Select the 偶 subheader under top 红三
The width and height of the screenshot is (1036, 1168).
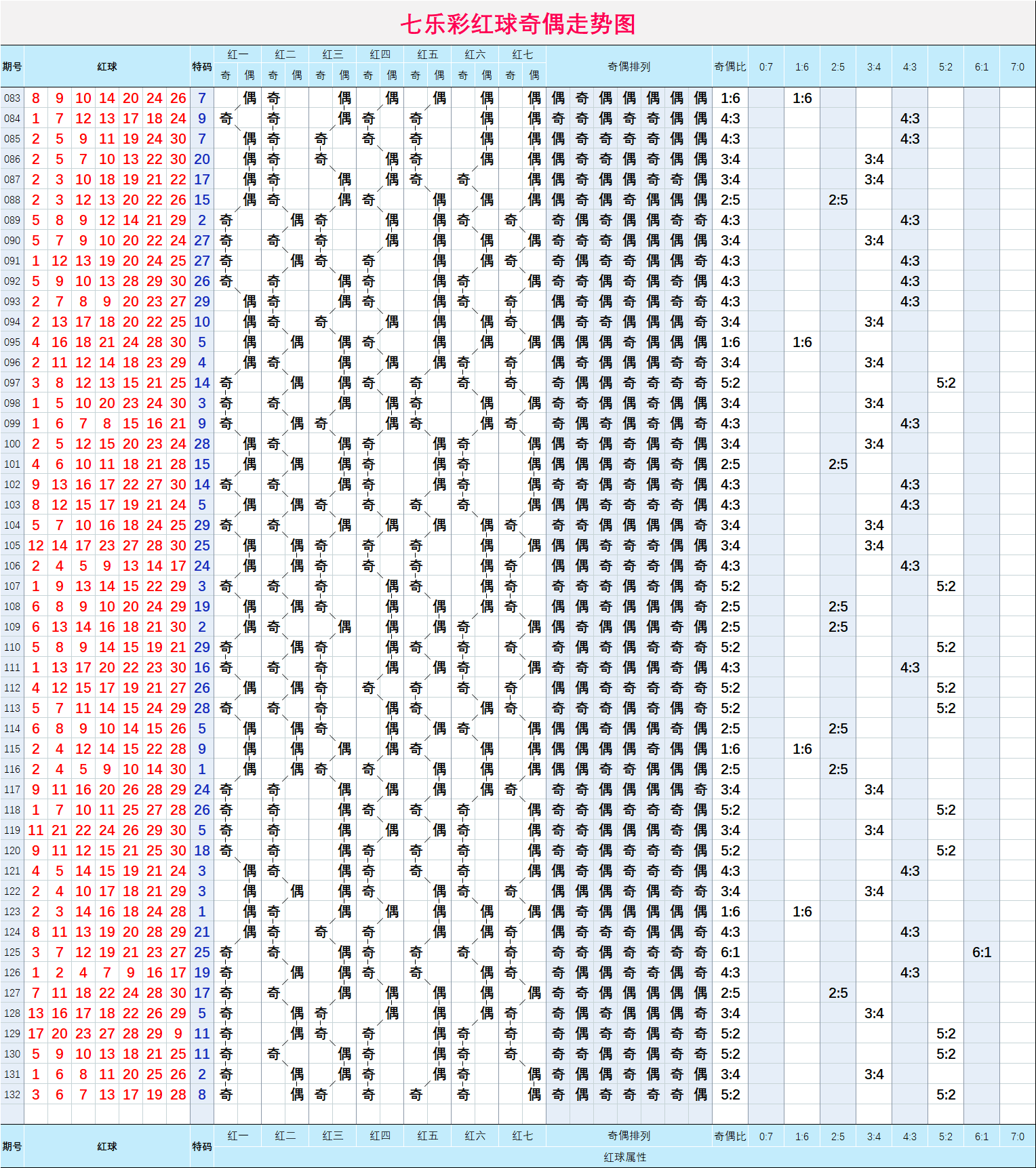click(x=344, y=75)
